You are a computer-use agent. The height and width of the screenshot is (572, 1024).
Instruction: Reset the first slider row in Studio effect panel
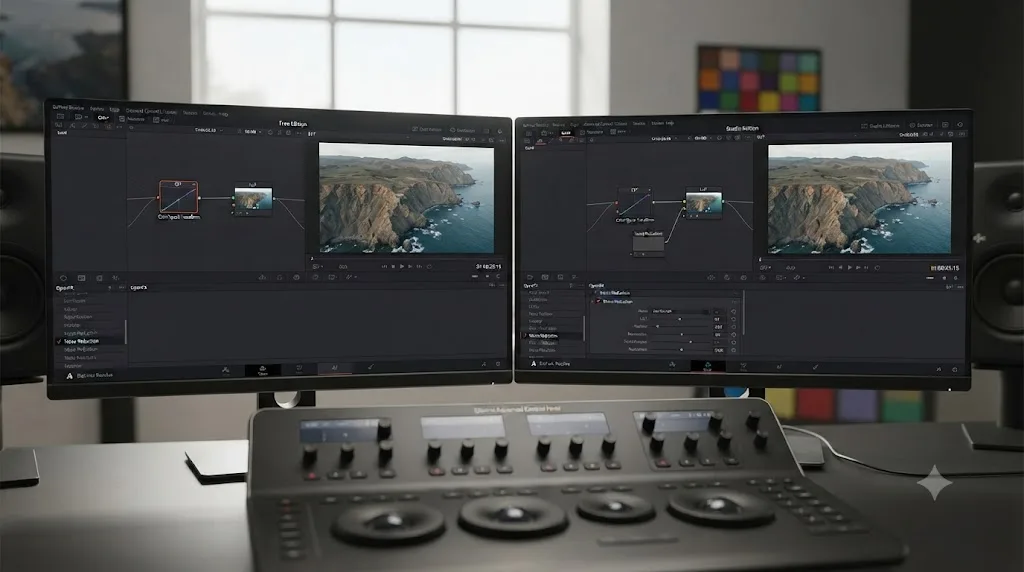pos(733,319)
